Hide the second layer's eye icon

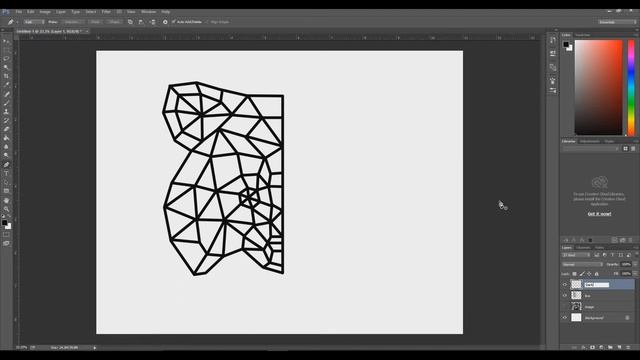[x=565, y=296]
